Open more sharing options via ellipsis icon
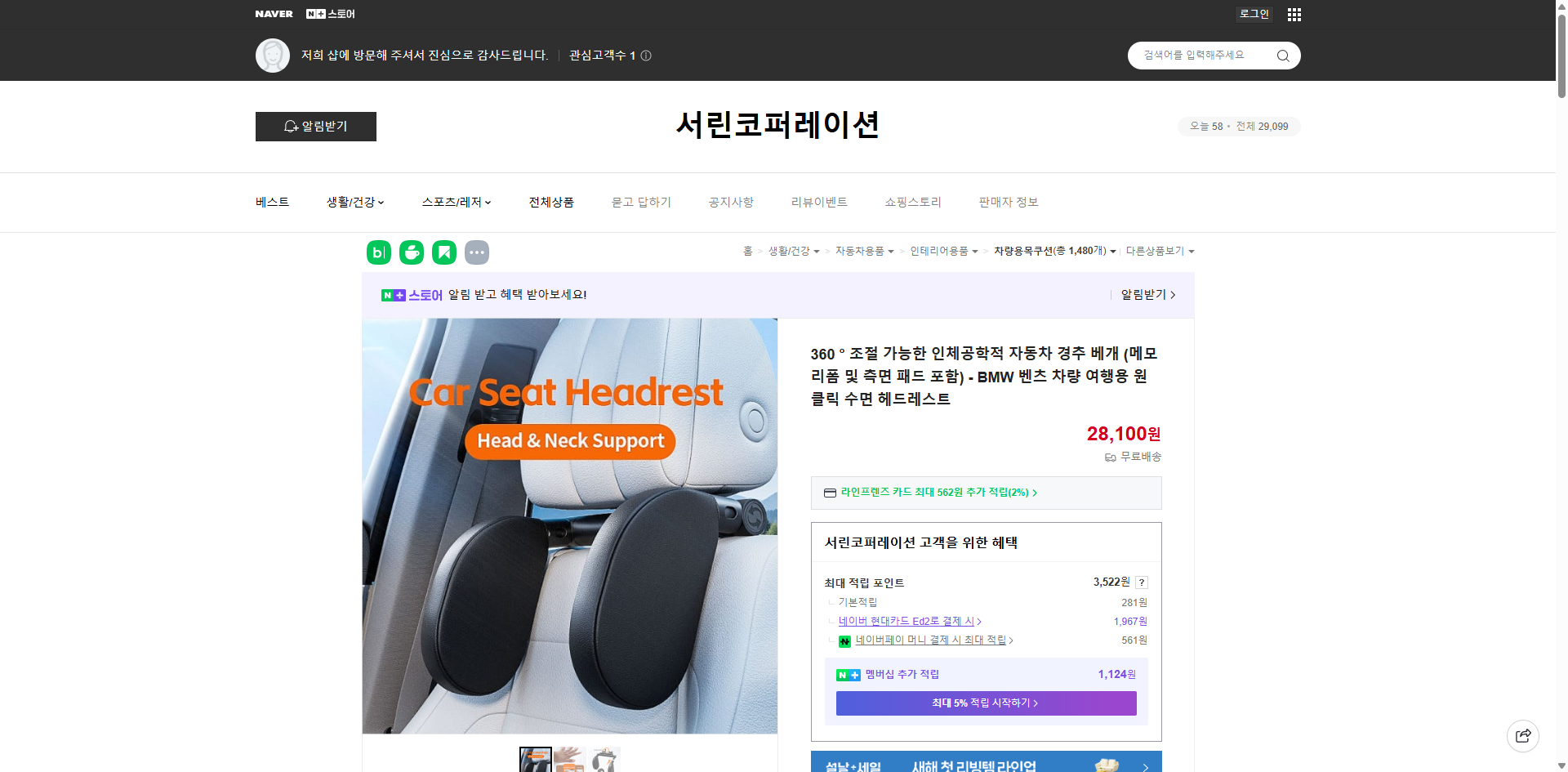1568x772 pixels. pyautogui.click(x=477, y=252)
